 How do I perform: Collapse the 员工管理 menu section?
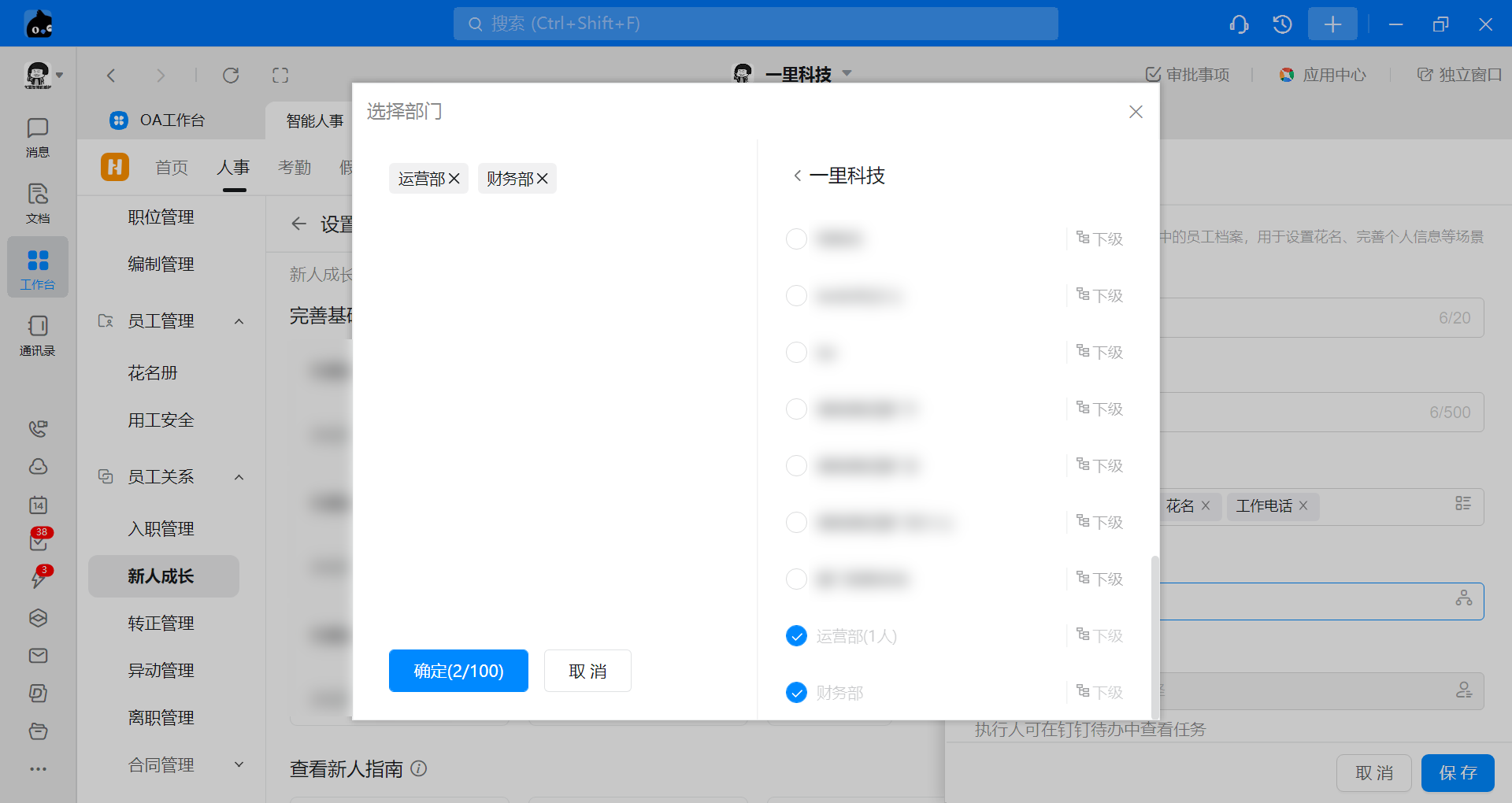(x=239, y=321)
